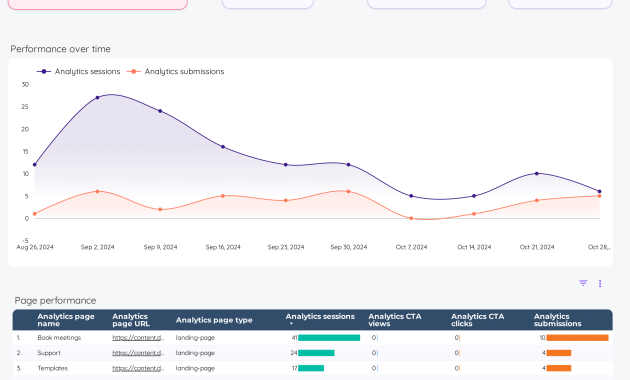Select the Templates row name
Screen dimensions: 630x380
(53, 368)
